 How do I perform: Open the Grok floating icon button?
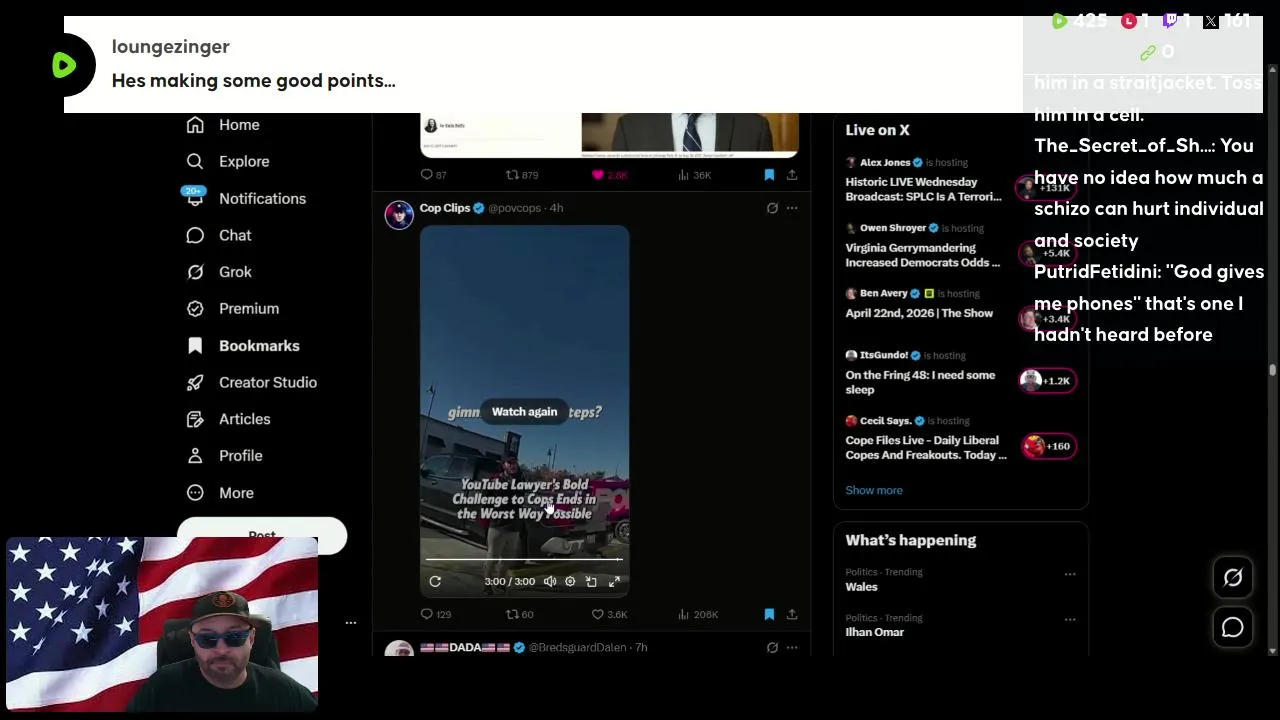pyautogui.click(x=1233, y=577)
